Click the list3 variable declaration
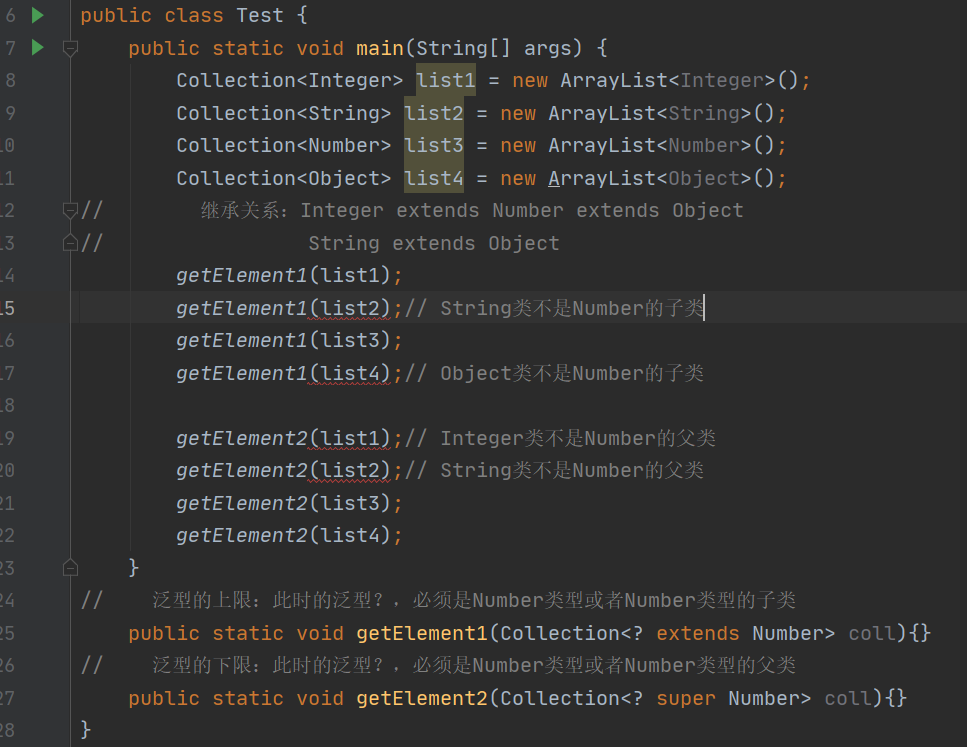The height and width of the screenshot is (747, 967). click(434, 146)
